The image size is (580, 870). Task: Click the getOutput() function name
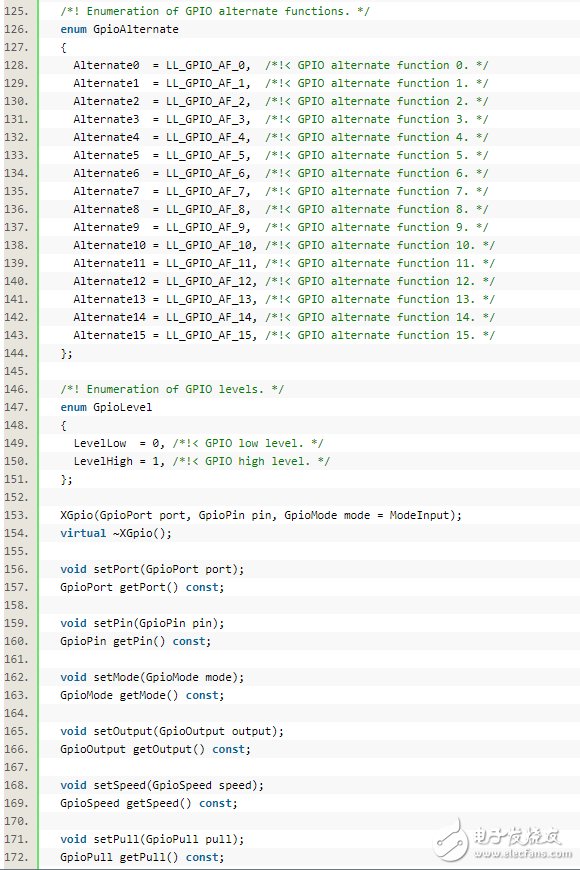[x=169, y=749]
